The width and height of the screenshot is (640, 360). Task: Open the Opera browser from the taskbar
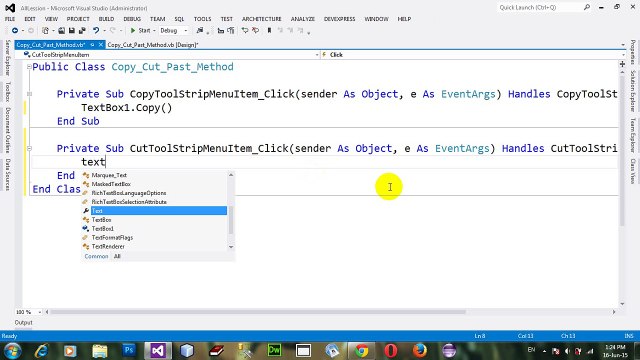pyautogui.click(x=391, y=351)
